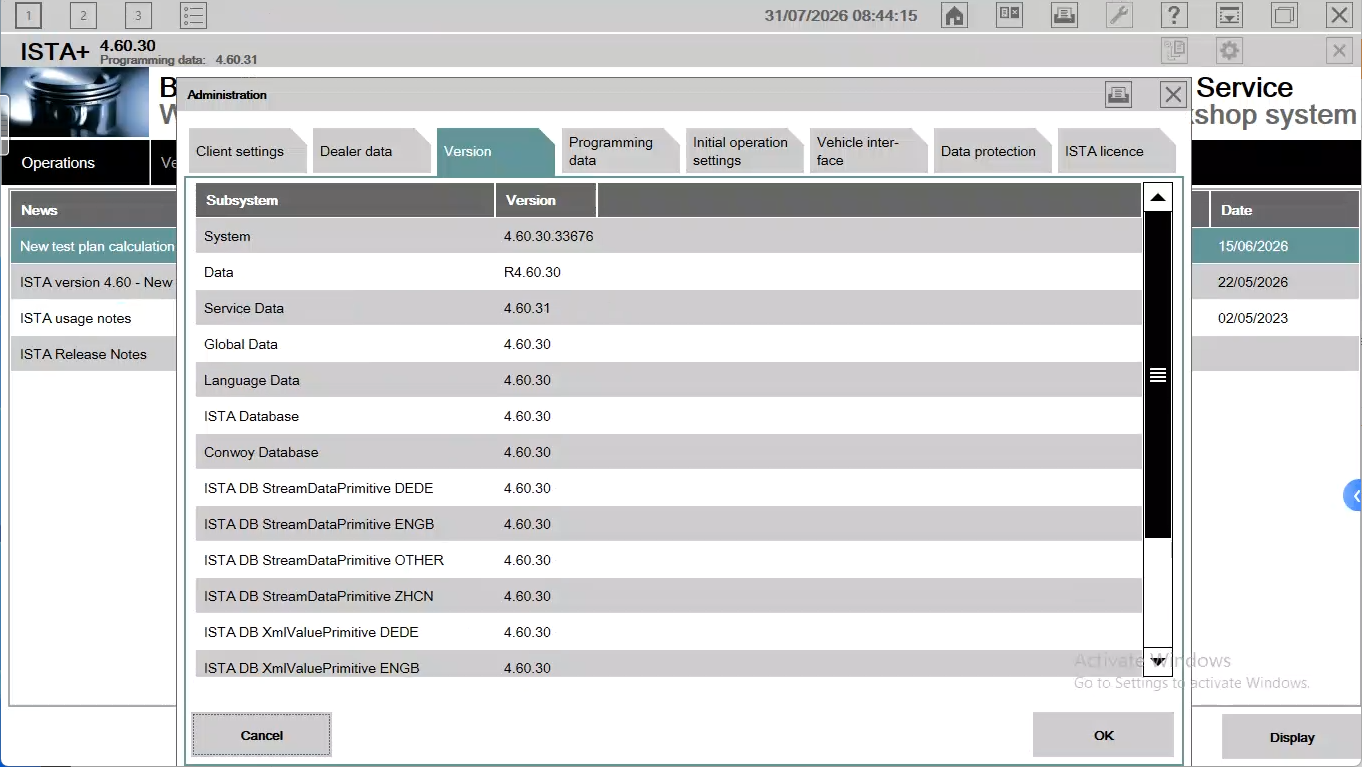Select the Conwoy Database row
The image size is (1362, 767).
(669, 452)
